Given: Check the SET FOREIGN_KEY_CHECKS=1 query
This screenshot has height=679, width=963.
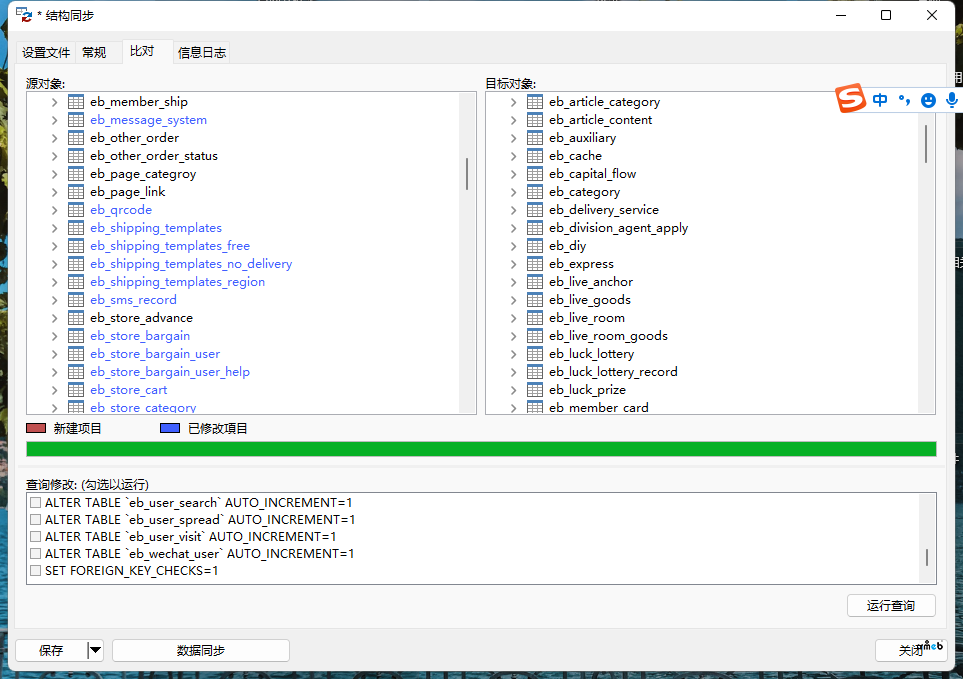Looking at the screenshot, I should [36, 571].
